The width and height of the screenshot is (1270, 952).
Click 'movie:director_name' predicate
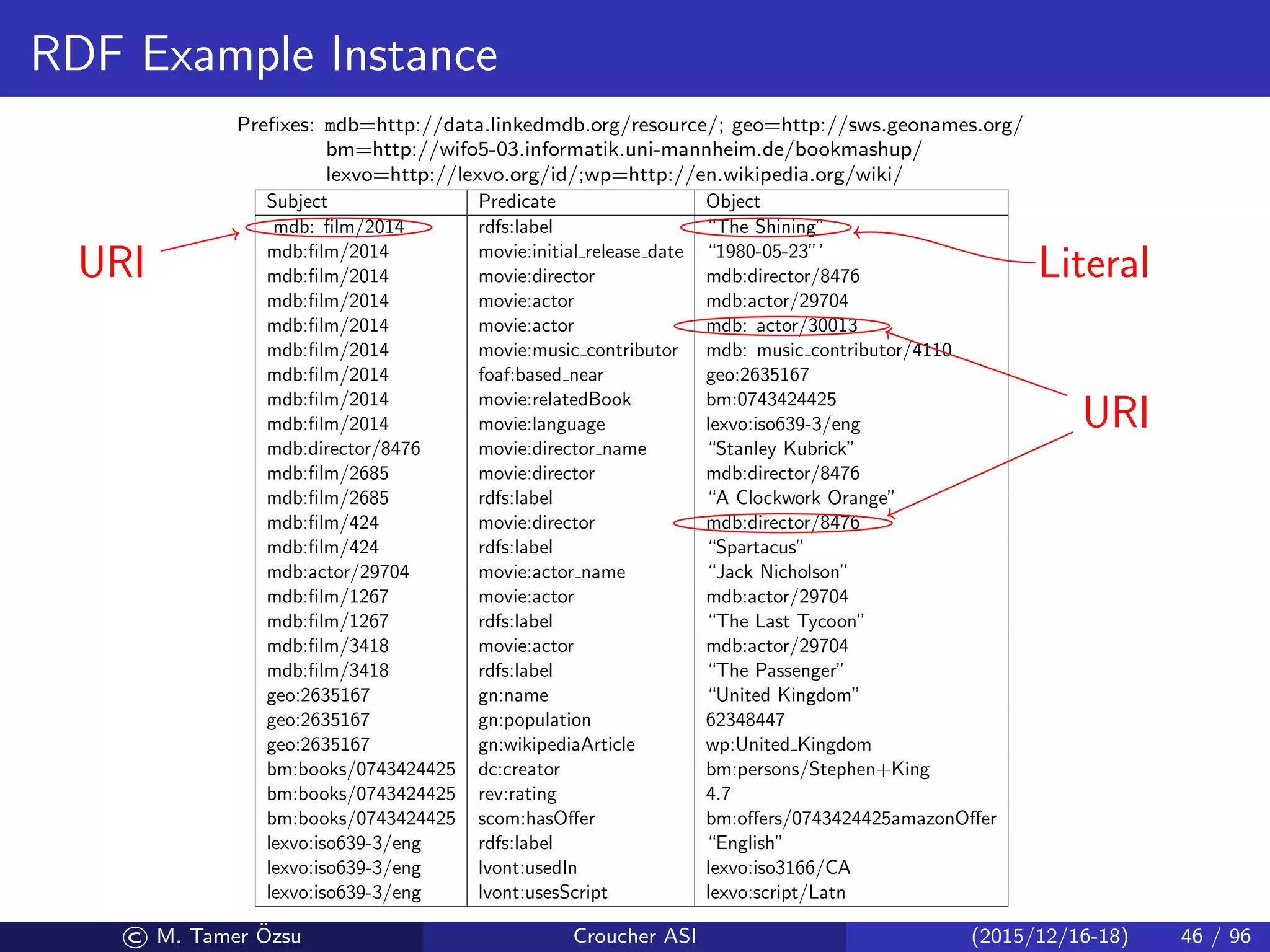(562, 449)
